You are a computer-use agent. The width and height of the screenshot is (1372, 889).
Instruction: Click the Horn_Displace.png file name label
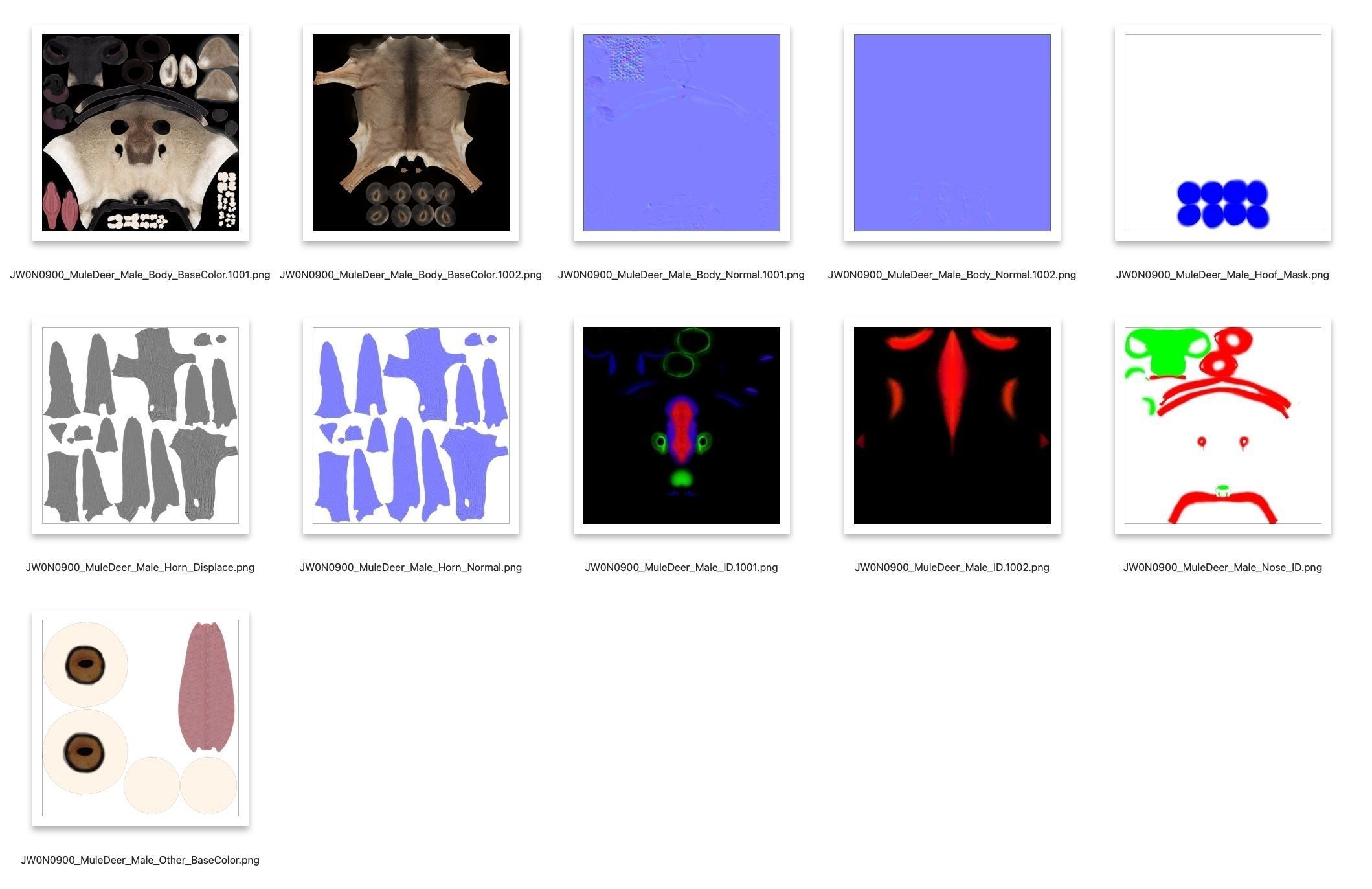click(x=140, y=567)
